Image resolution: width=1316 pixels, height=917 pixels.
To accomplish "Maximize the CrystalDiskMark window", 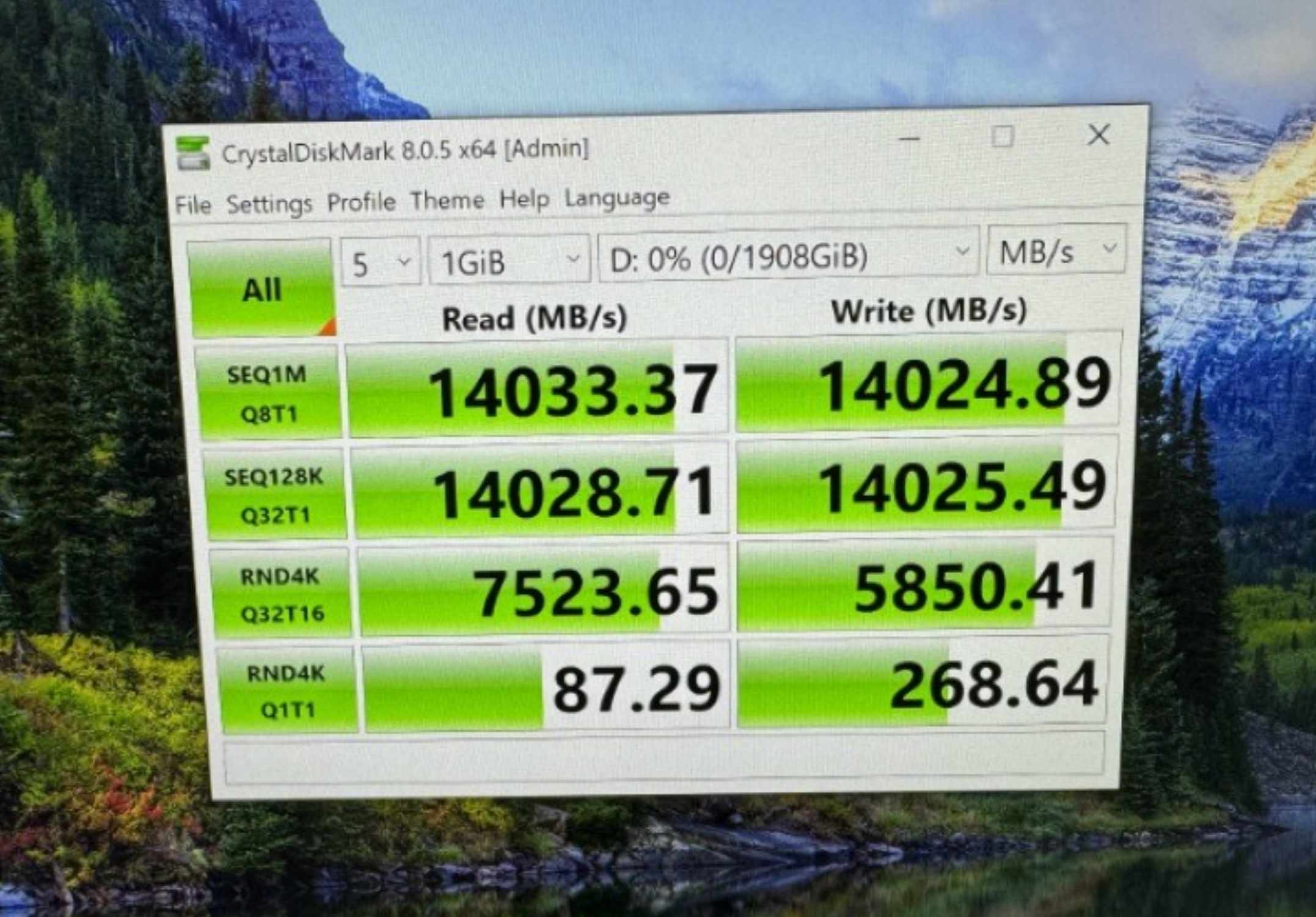I will 1003,137.
